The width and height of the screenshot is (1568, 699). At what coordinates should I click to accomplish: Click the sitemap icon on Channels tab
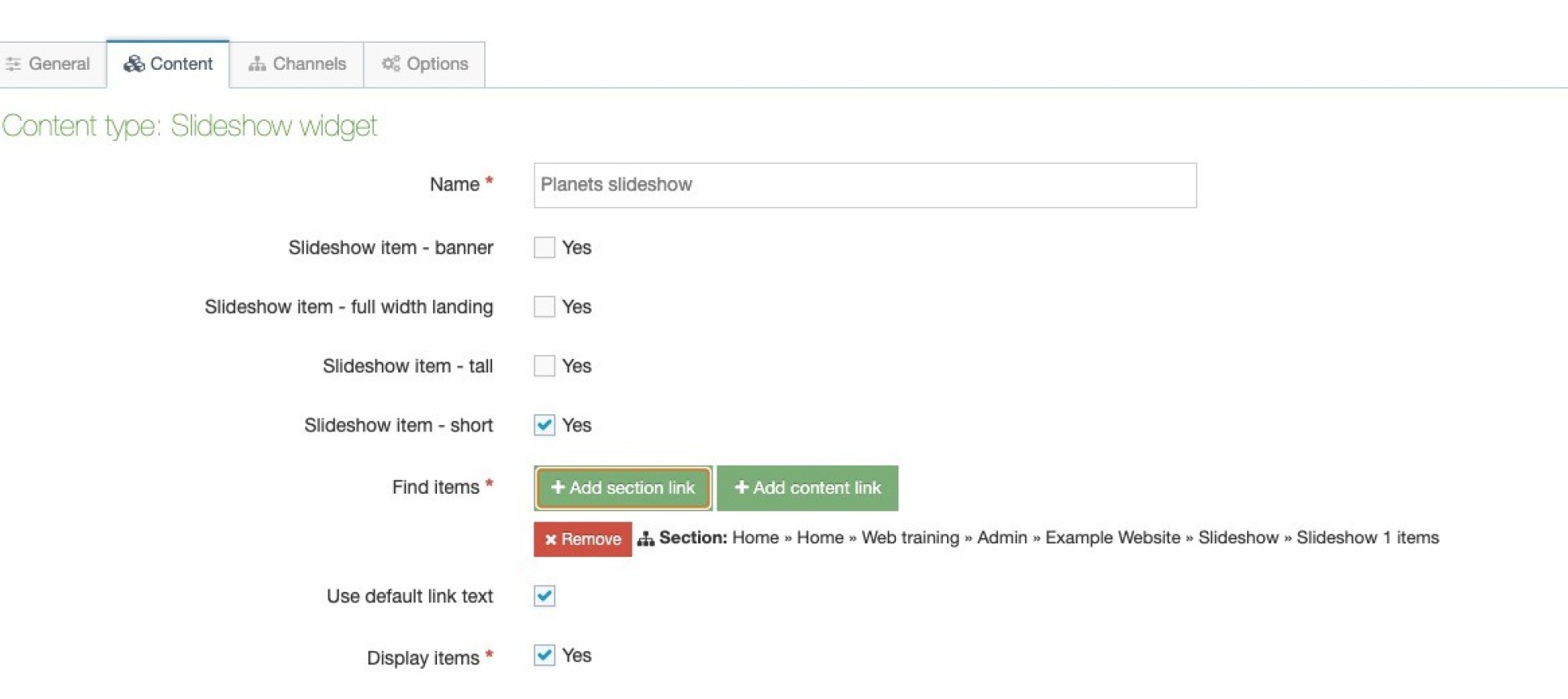click(x=257, y=64)
